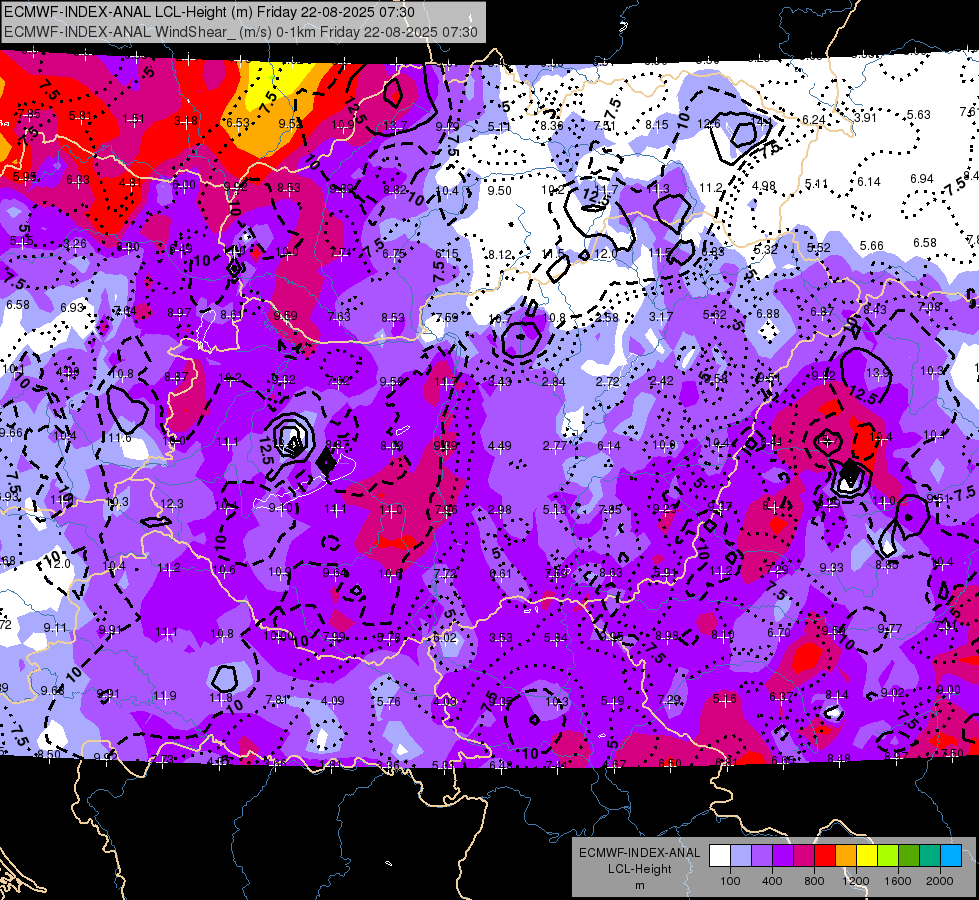Click the map value '9.02'

[892, 692]
